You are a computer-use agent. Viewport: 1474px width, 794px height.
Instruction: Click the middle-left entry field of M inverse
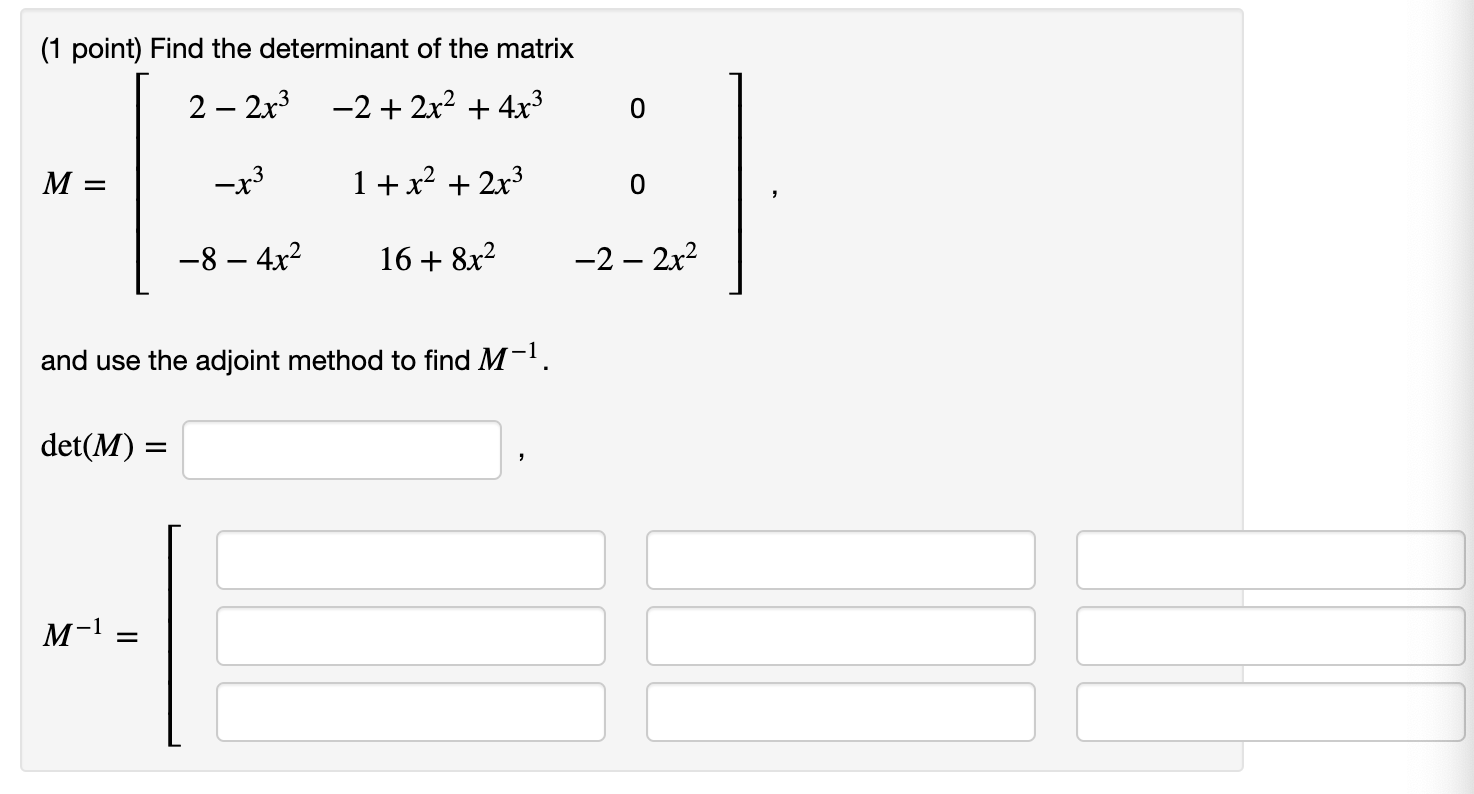click(x=410, y=636)
